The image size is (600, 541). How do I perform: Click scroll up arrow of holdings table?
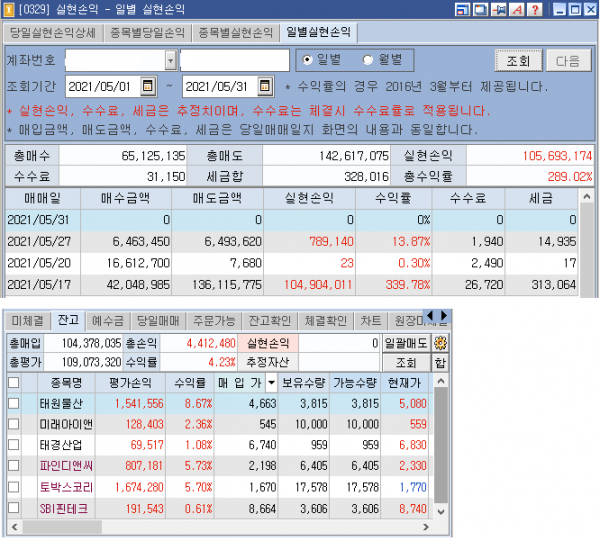coord(441,381)
